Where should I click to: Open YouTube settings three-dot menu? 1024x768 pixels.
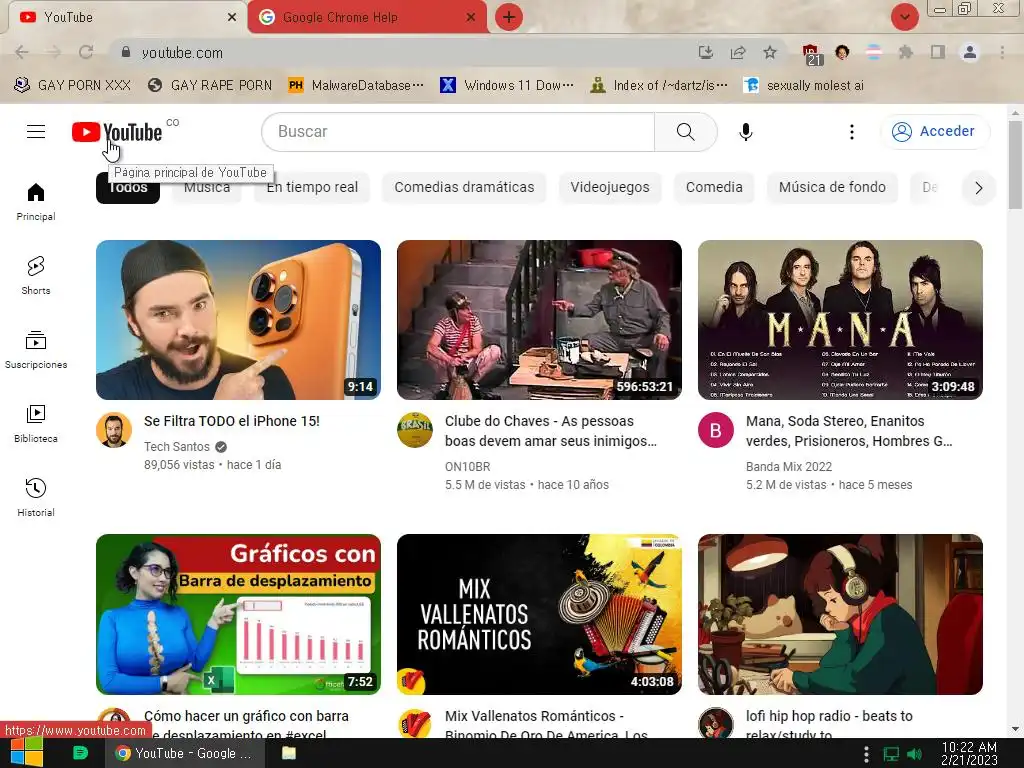[851, 131]
